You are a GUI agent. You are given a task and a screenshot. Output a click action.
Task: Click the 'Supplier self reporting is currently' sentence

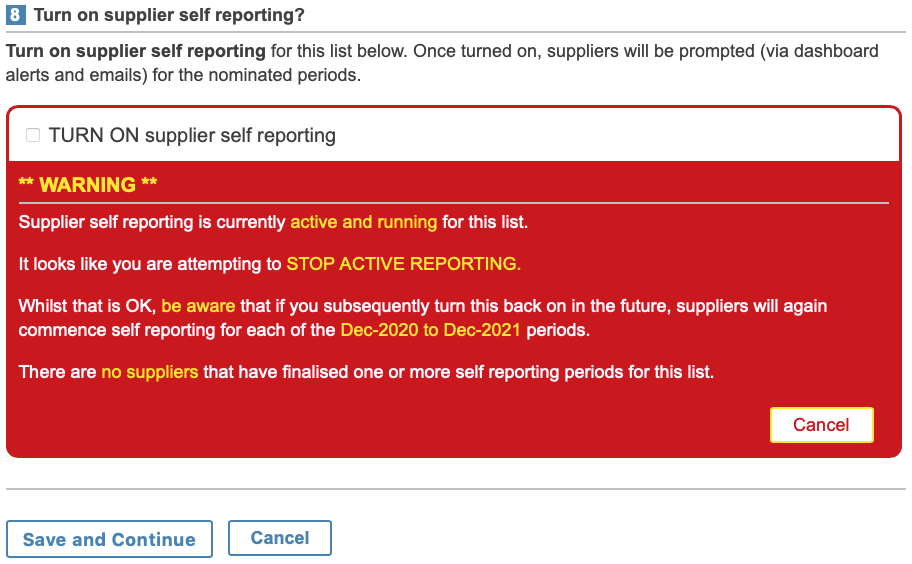point(273,222)
